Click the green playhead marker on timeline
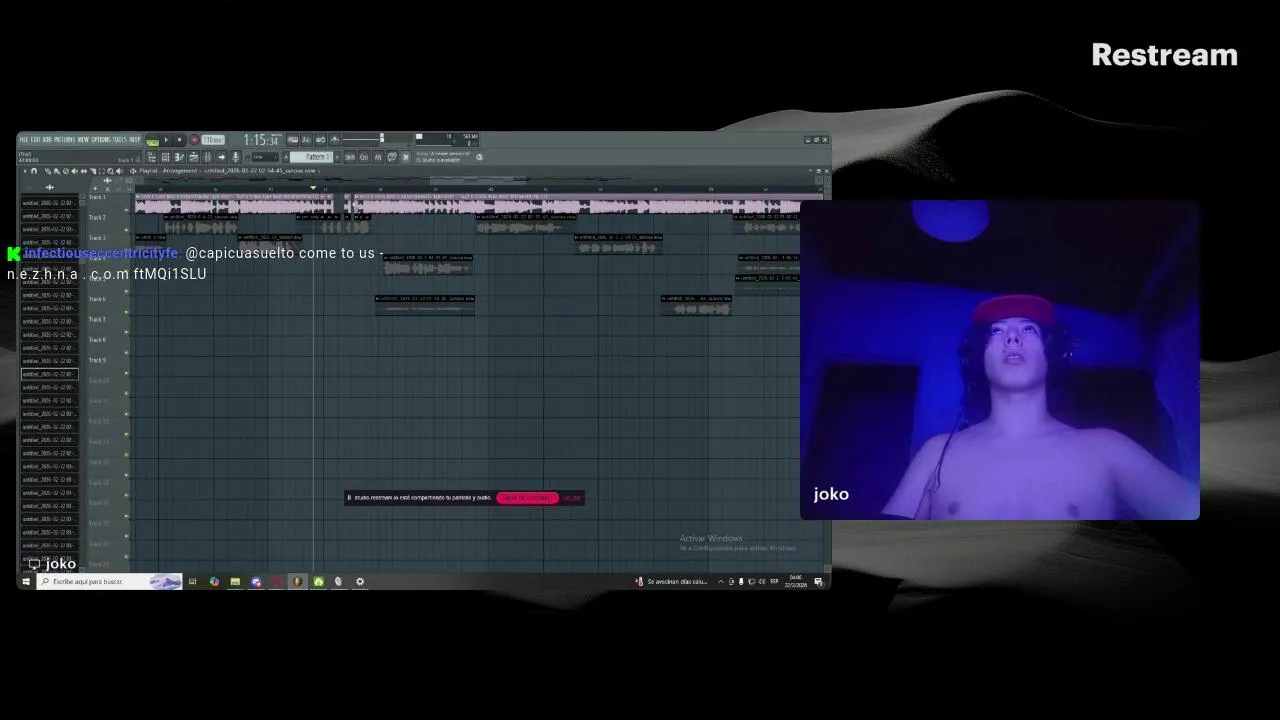Screen dimensions: 1280x720 click(313, 188)
